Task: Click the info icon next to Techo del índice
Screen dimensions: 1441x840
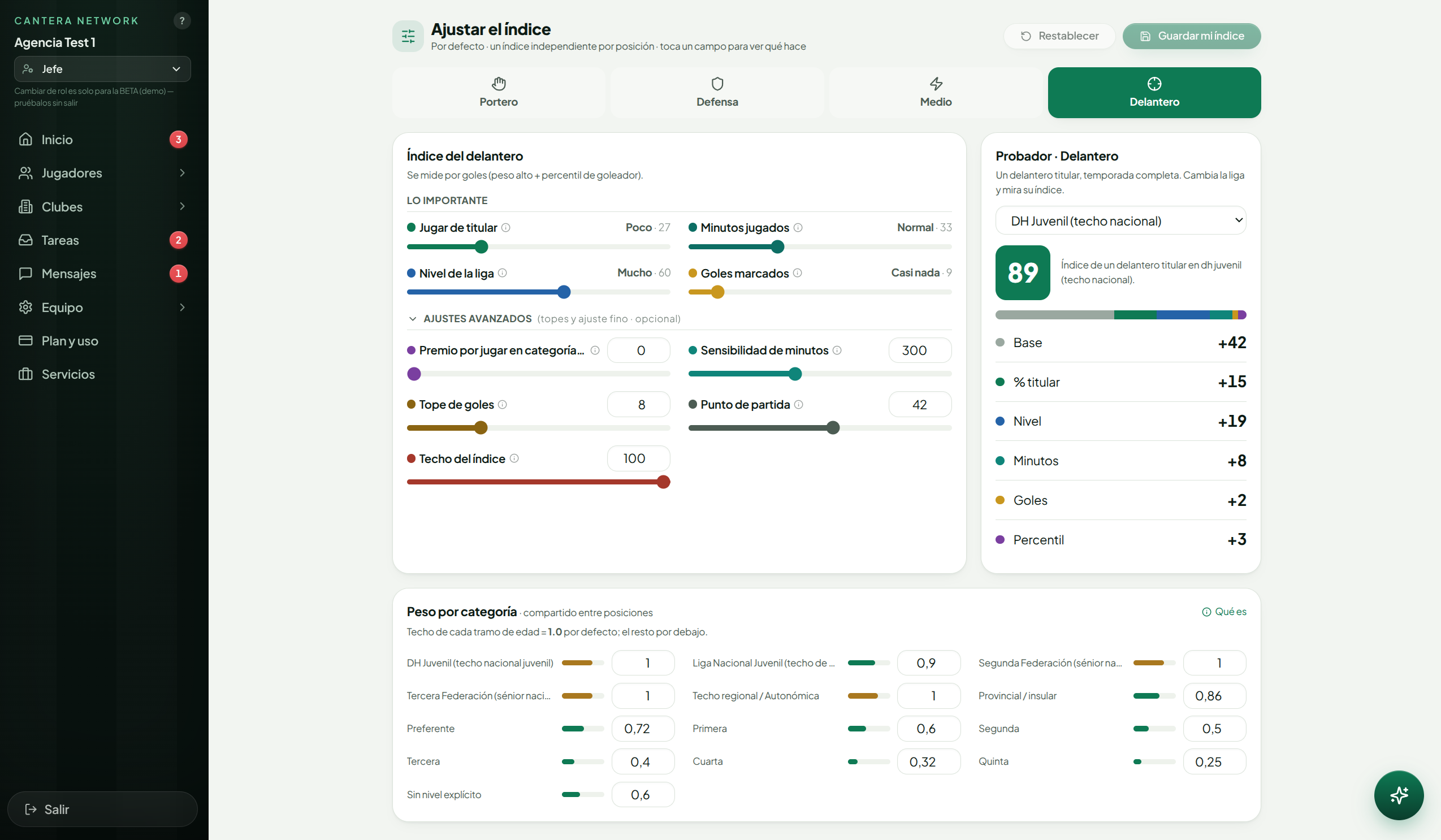Action: tap(514, 458)
